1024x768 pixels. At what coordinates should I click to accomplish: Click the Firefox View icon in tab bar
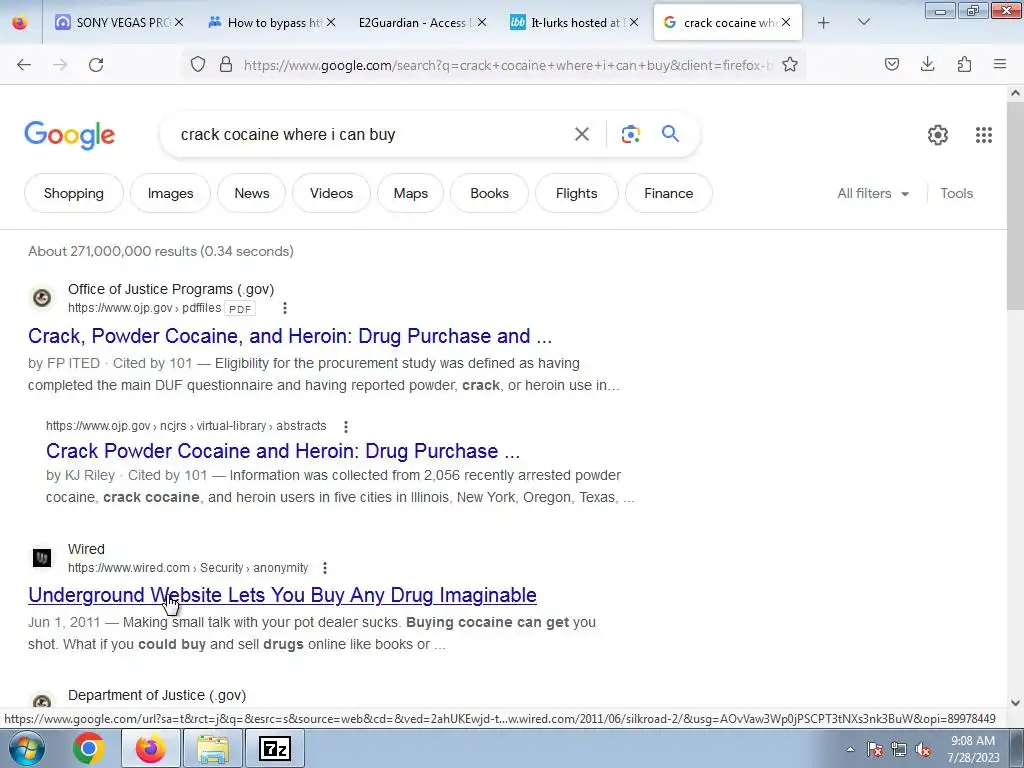pos(20,23)
